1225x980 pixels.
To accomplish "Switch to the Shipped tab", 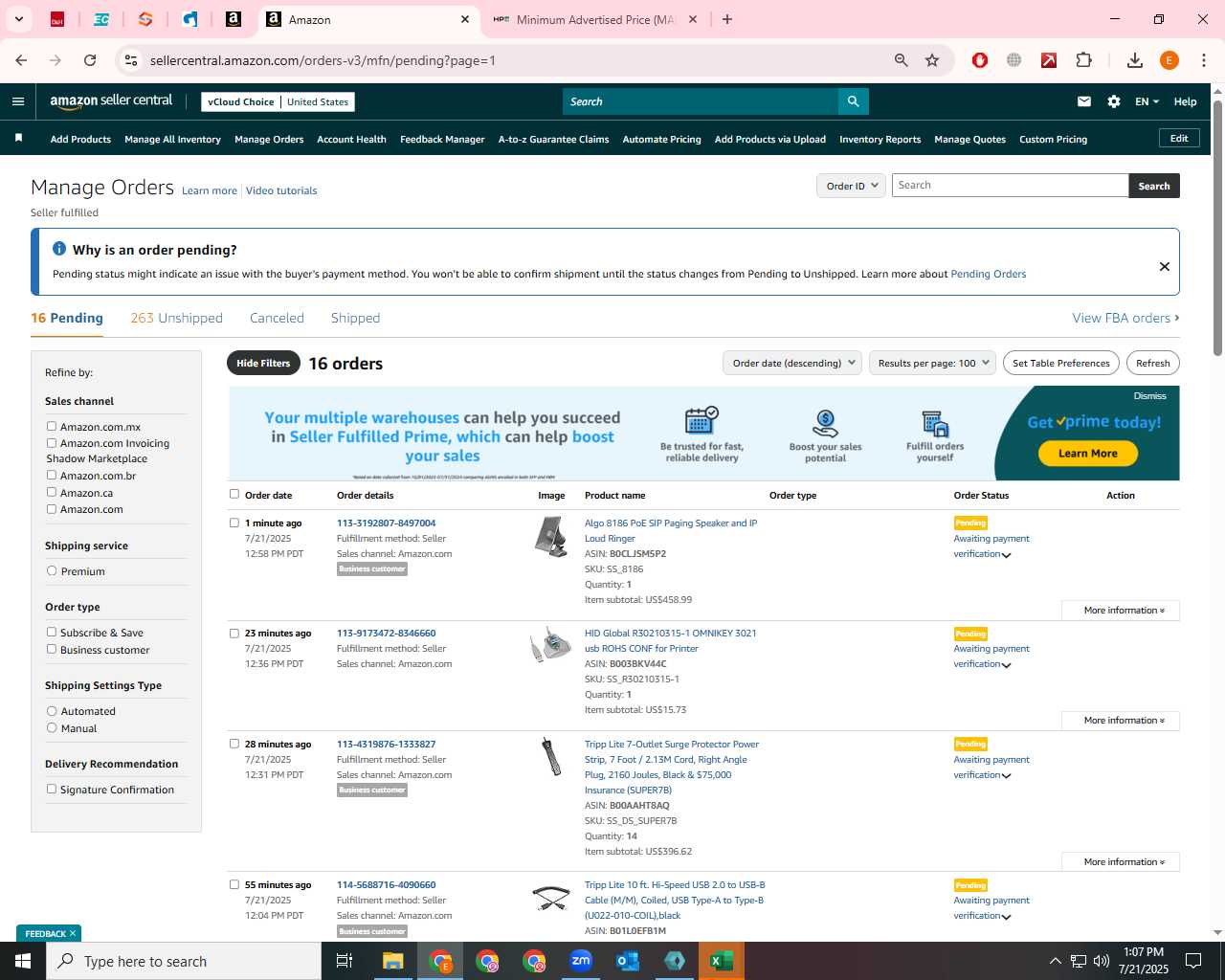I will (355, 318).
